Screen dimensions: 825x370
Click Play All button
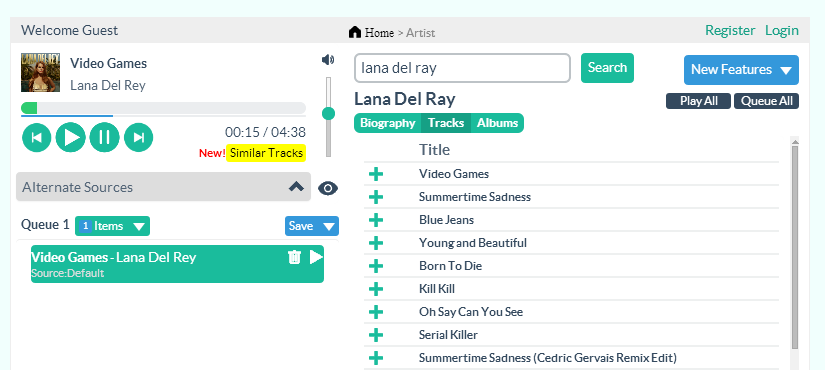(x=699, y=101)
